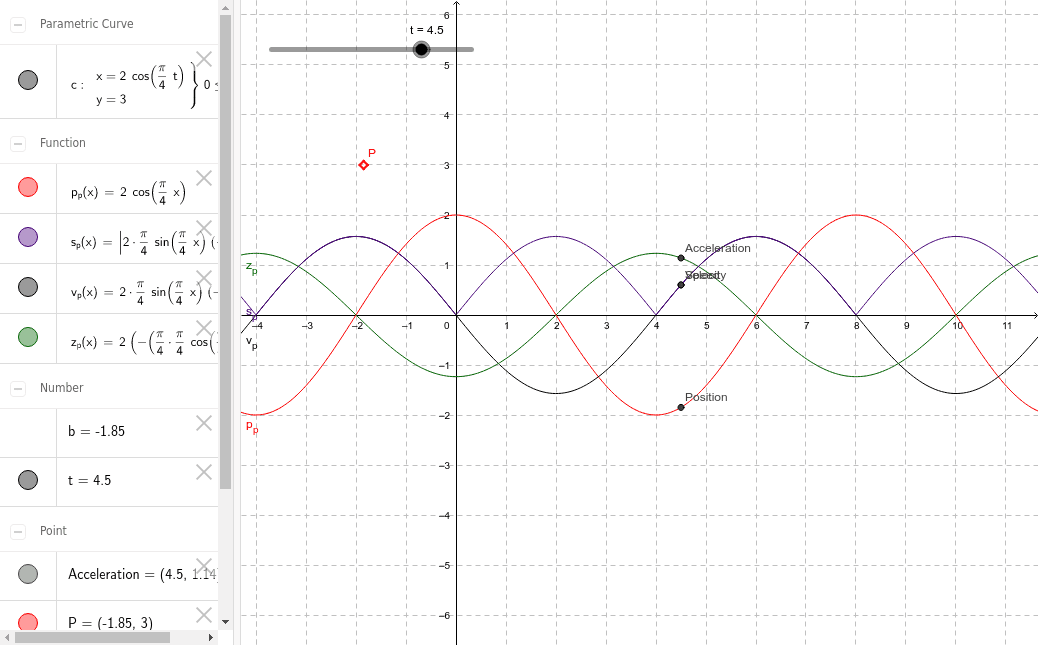This screenshot has width=1040, height=647.
Task: Select the Acceleration point on green curve
Action: (x=681, y=258)
